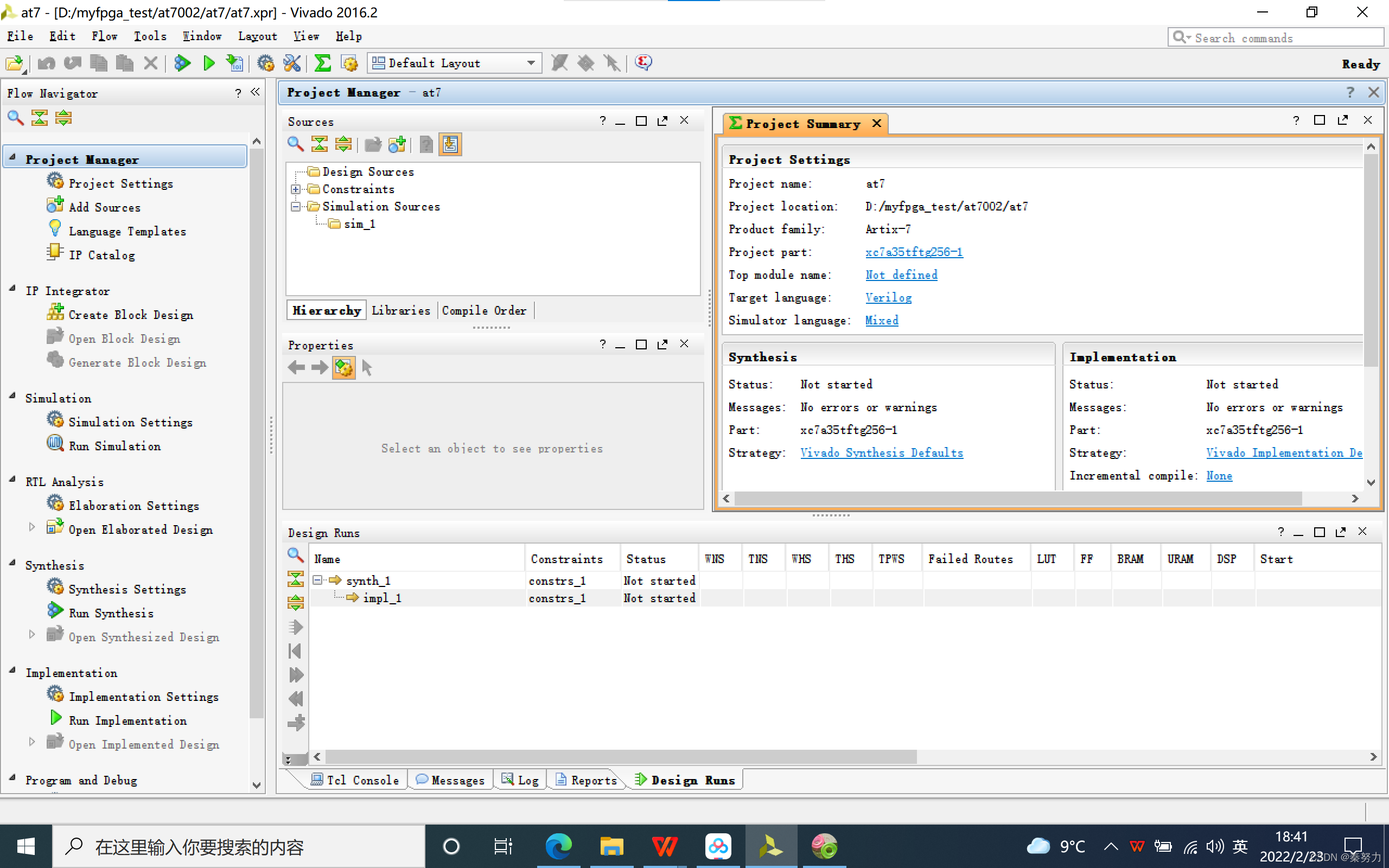
Task: Click the search icon in Sources panel
Action: (296, 145)
